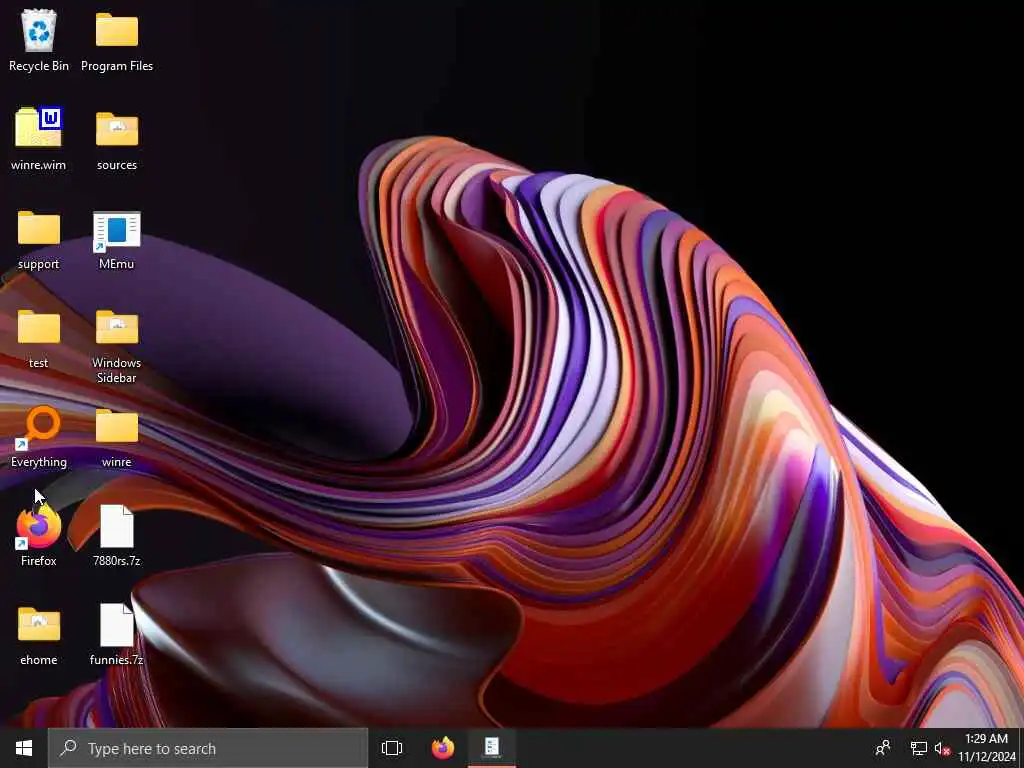Select the sources folder icon
This screenshot has height=768, width=1024.
point(117,139)
